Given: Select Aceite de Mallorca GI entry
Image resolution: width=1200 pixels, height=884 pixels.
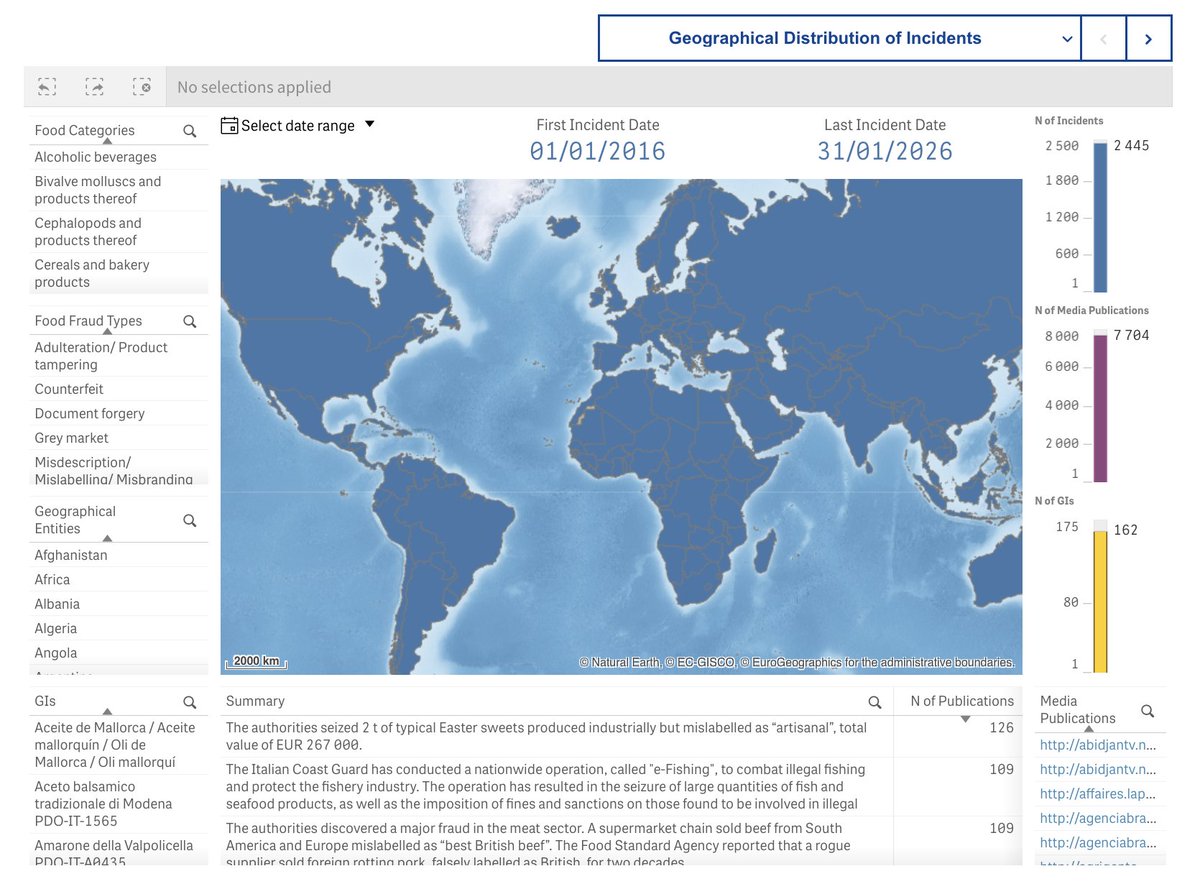Looking at the screenshot, I should click(119, 745).
